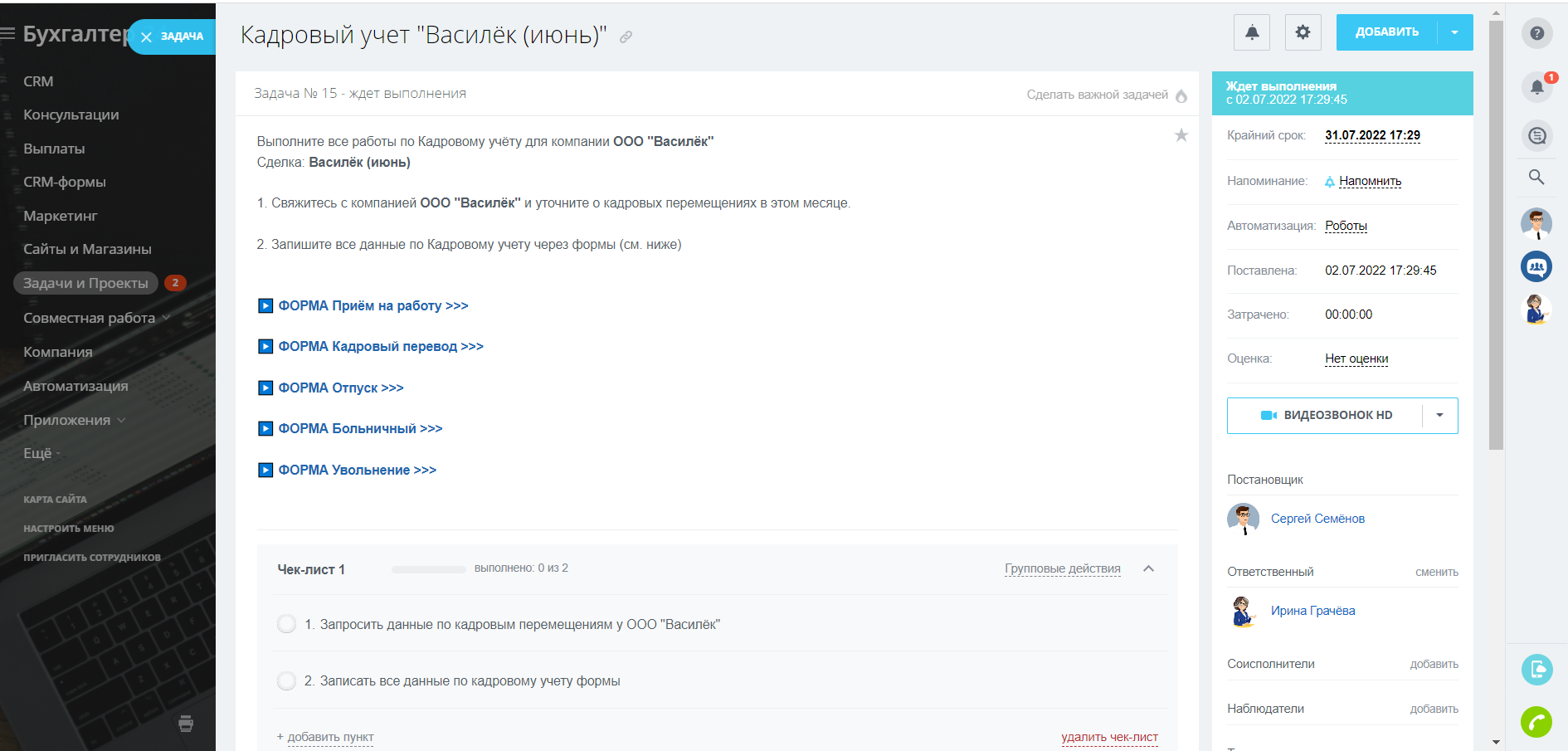Collapse Чек-лист 1 with chevron
The image size is (1568, 751).
pos(1148,568)
